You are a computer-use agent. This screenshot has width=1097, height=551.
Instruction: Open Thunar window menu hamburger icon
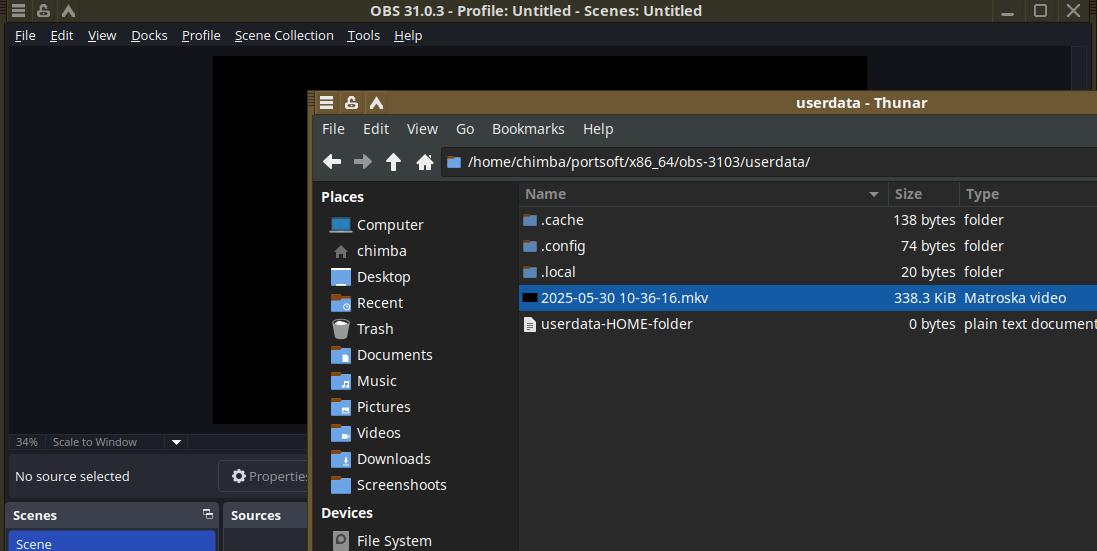(x=326, y=103)
